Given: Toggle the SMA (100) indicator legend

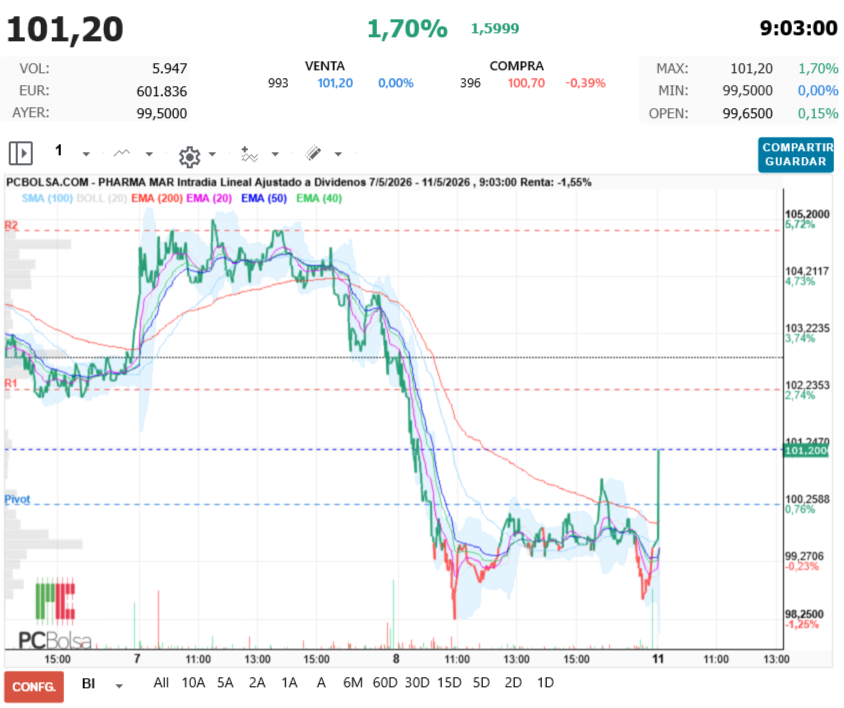Looking at the screenshot, I should (47, 198).
